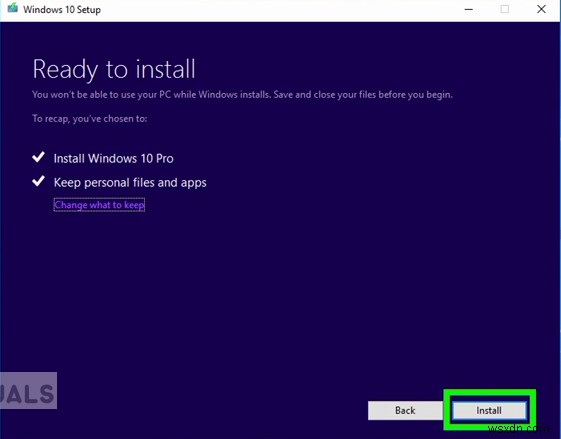561x439 pixels.
Task: Click the 'Windows 10 Setup' window title text
Action: point(62,10)
